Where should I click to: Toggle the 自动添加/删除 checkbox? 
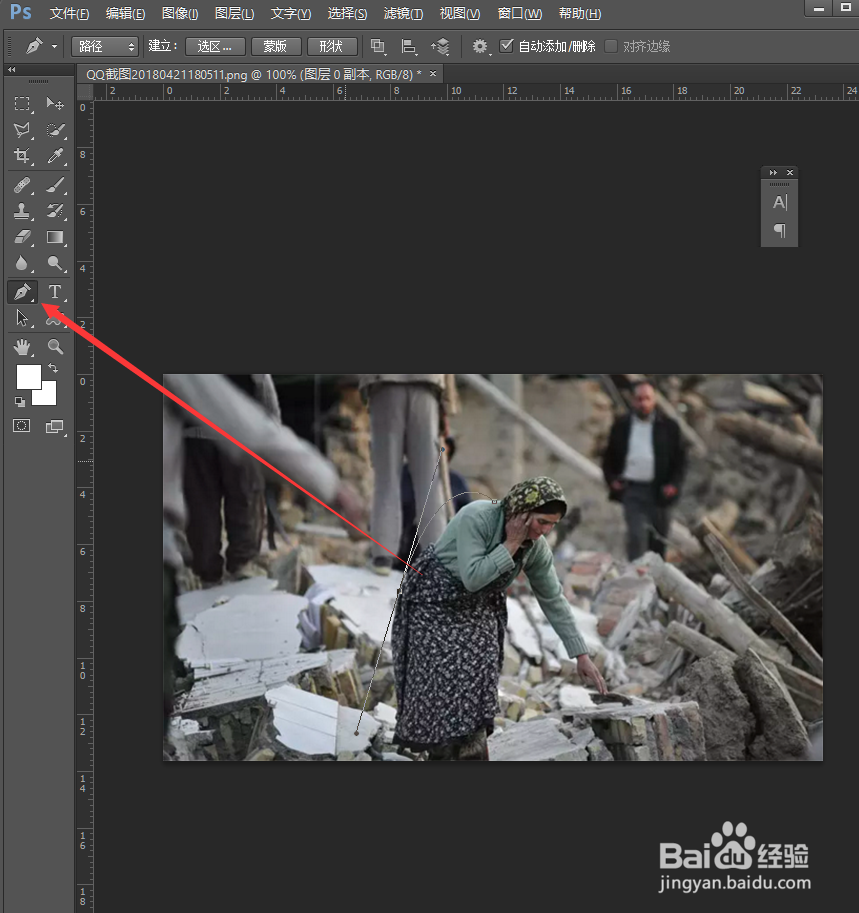pos(507,46)
